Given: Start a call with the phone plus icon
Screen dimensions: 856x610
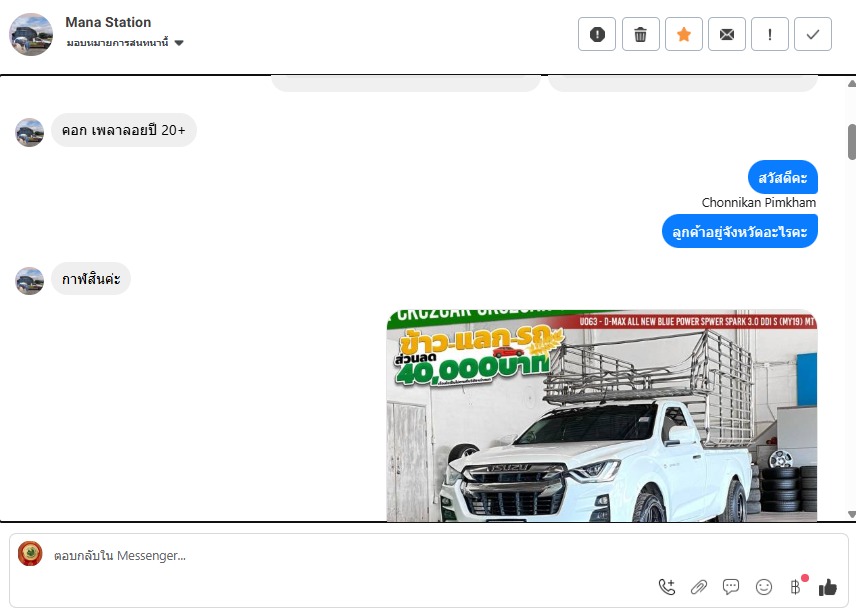Looking at the screenshot, I should tap(667, 587).
